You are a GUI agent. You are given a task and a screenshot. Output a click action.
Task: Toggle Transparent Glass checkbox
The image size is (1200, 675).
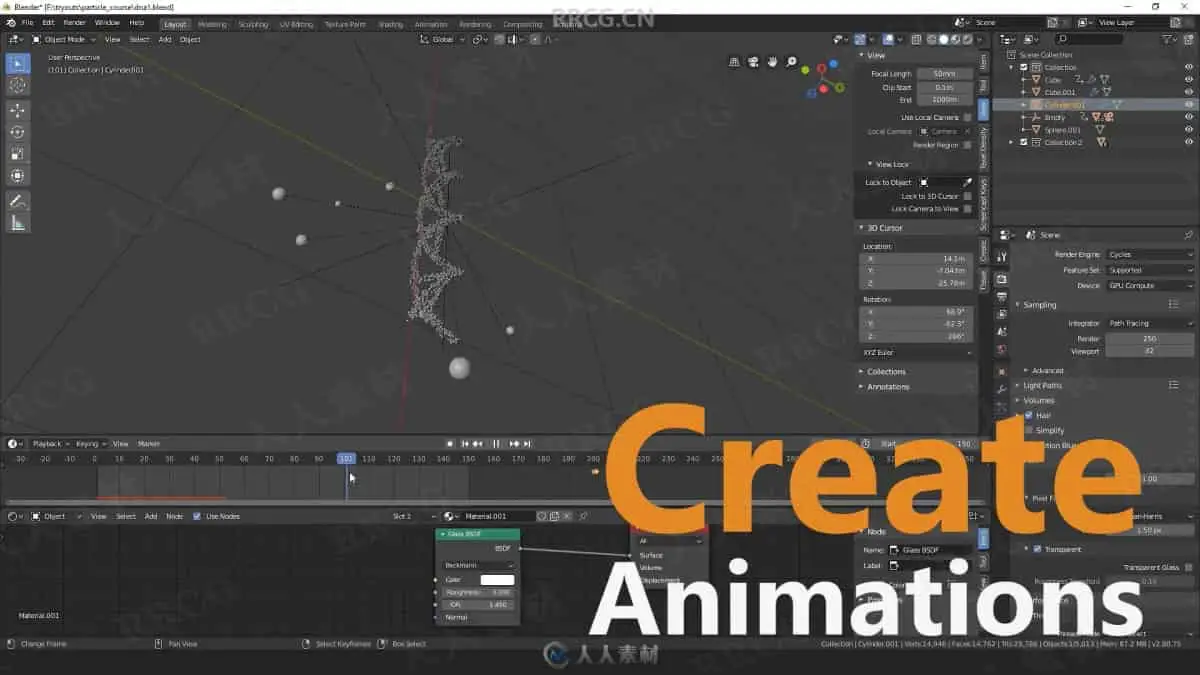click(x=1188, y=567)
